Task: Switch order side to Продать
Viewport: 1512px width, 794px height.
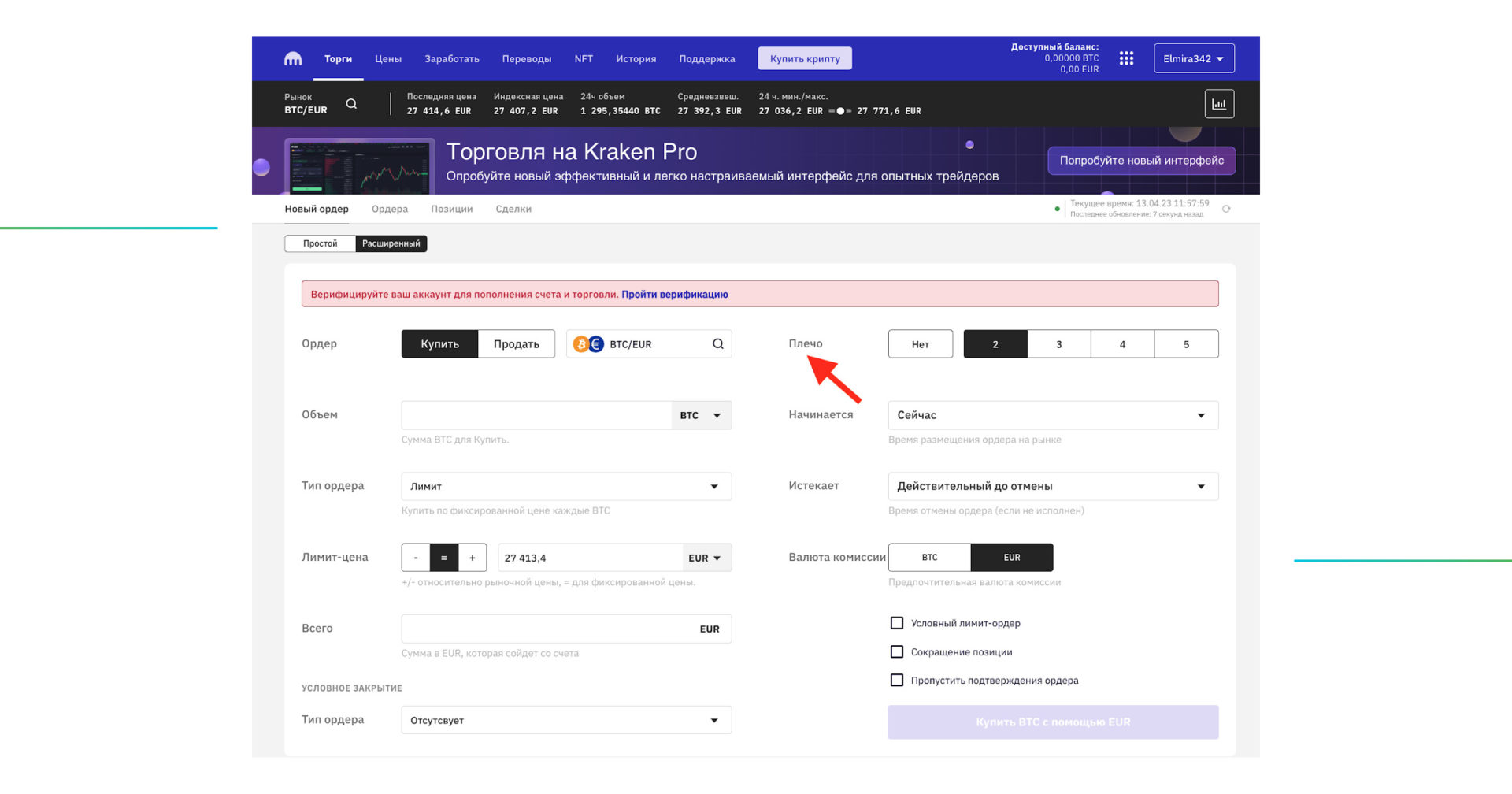Action: (516, 343)
